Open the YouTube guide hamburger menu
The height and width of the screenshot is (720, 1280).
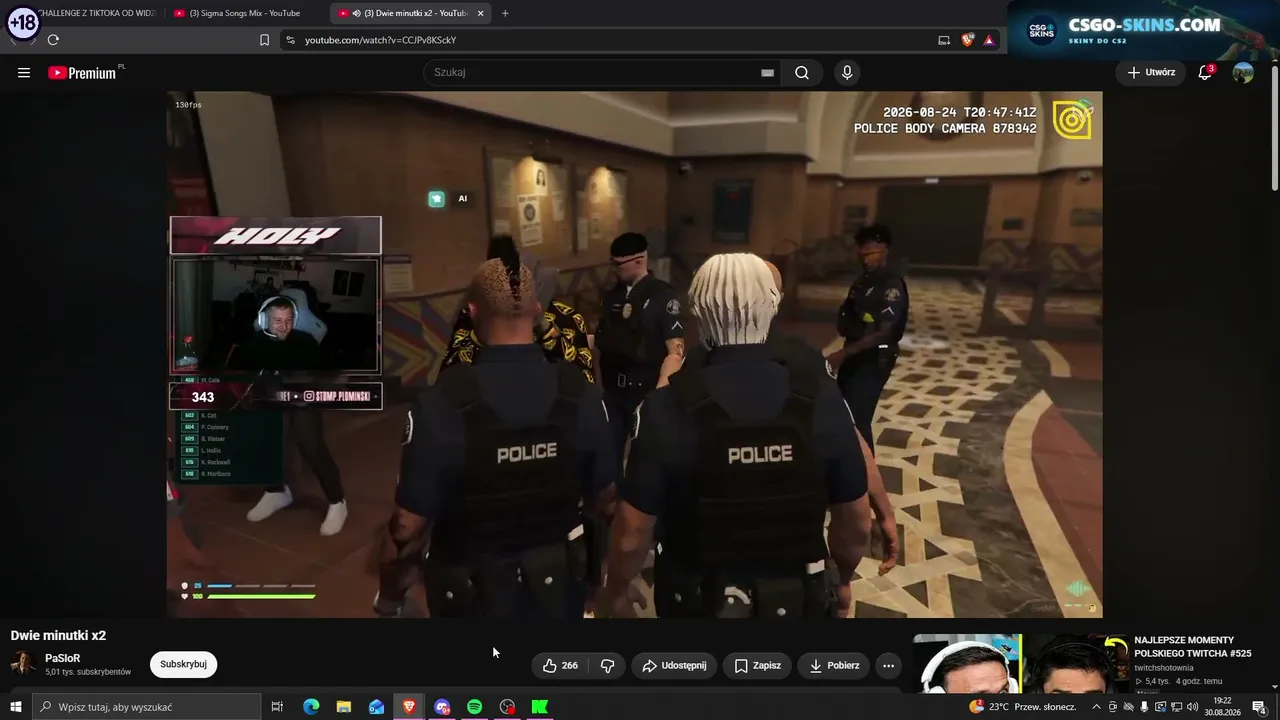[24, 72]
